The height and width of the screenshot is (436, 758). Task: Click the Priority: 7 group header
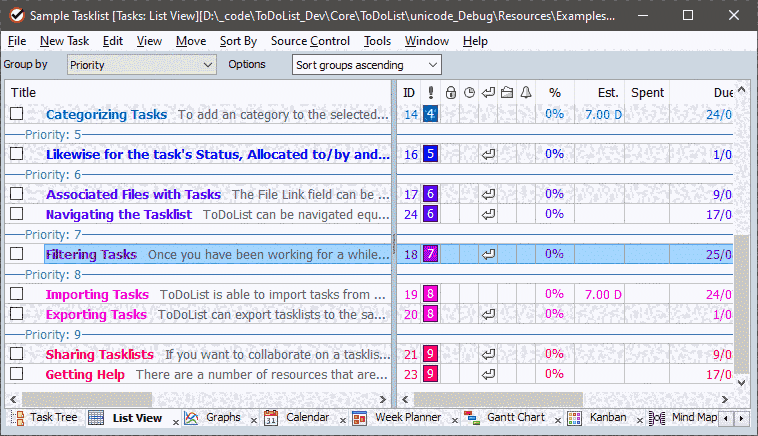[x=198, y=234]
